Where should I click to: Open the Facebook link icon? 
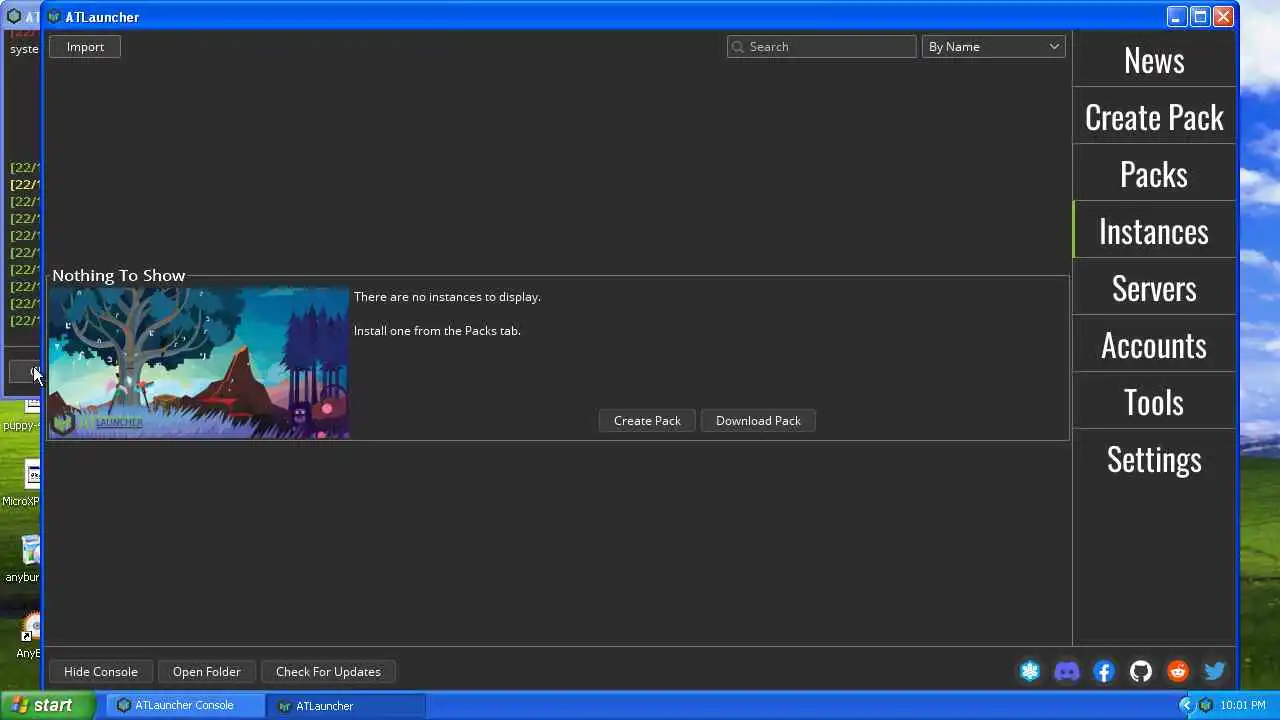[1104, 672]
